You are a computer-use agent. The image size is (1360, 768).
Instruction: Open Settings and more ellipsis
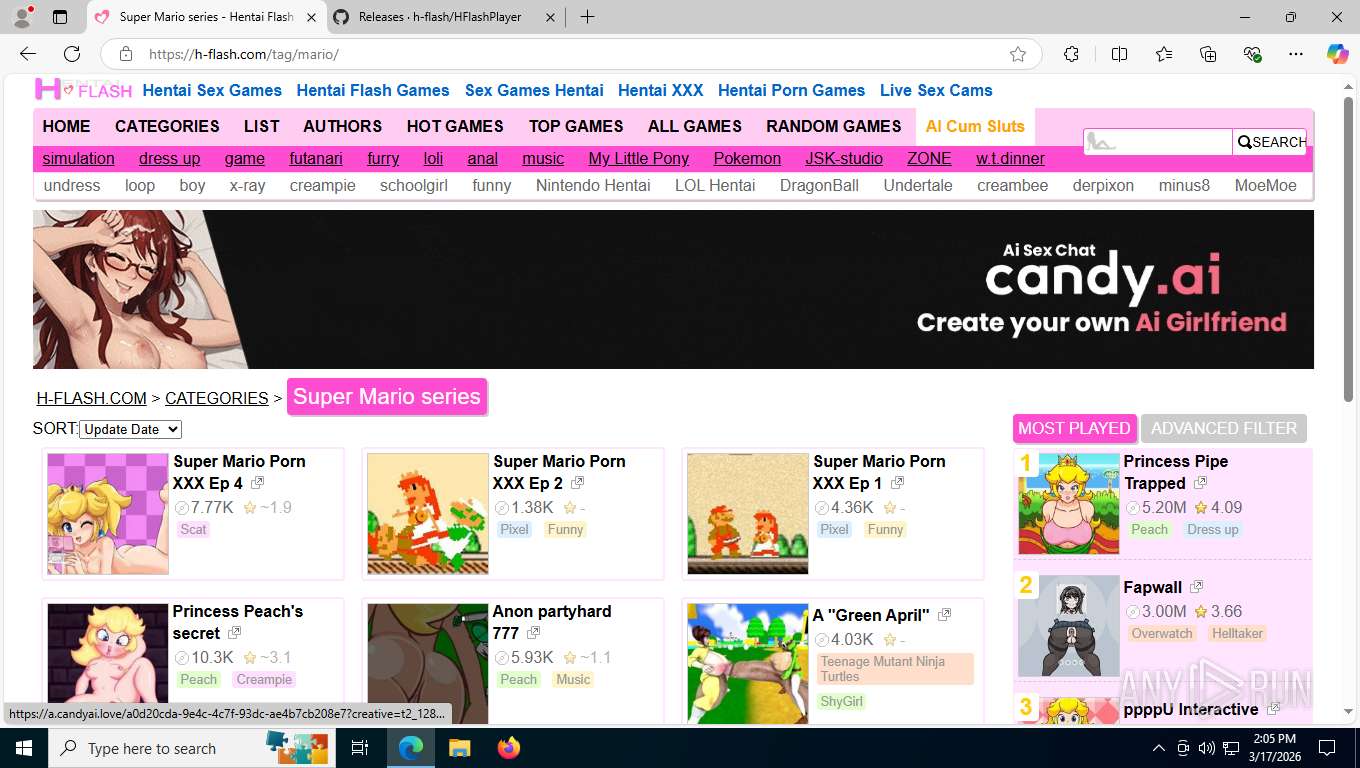tap(1296, 54)
